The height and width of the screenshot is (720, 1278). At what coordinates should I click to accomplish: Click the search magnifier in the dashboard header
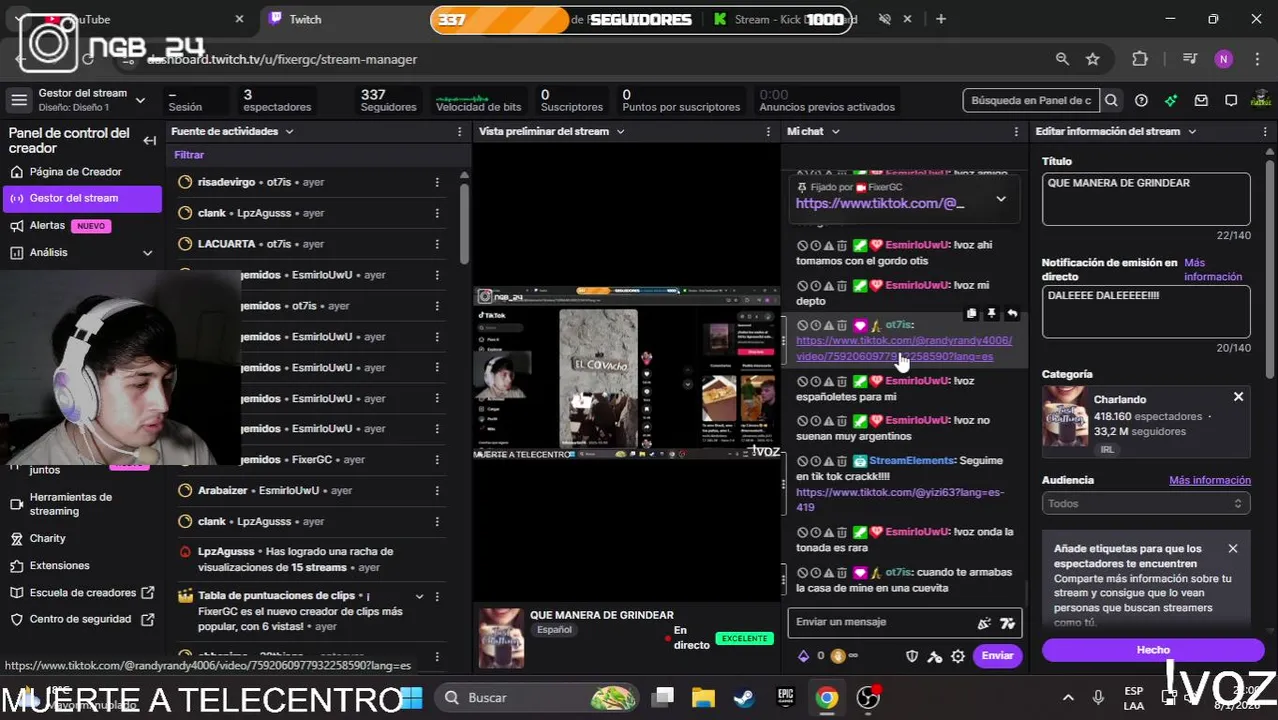[1111, 100]
